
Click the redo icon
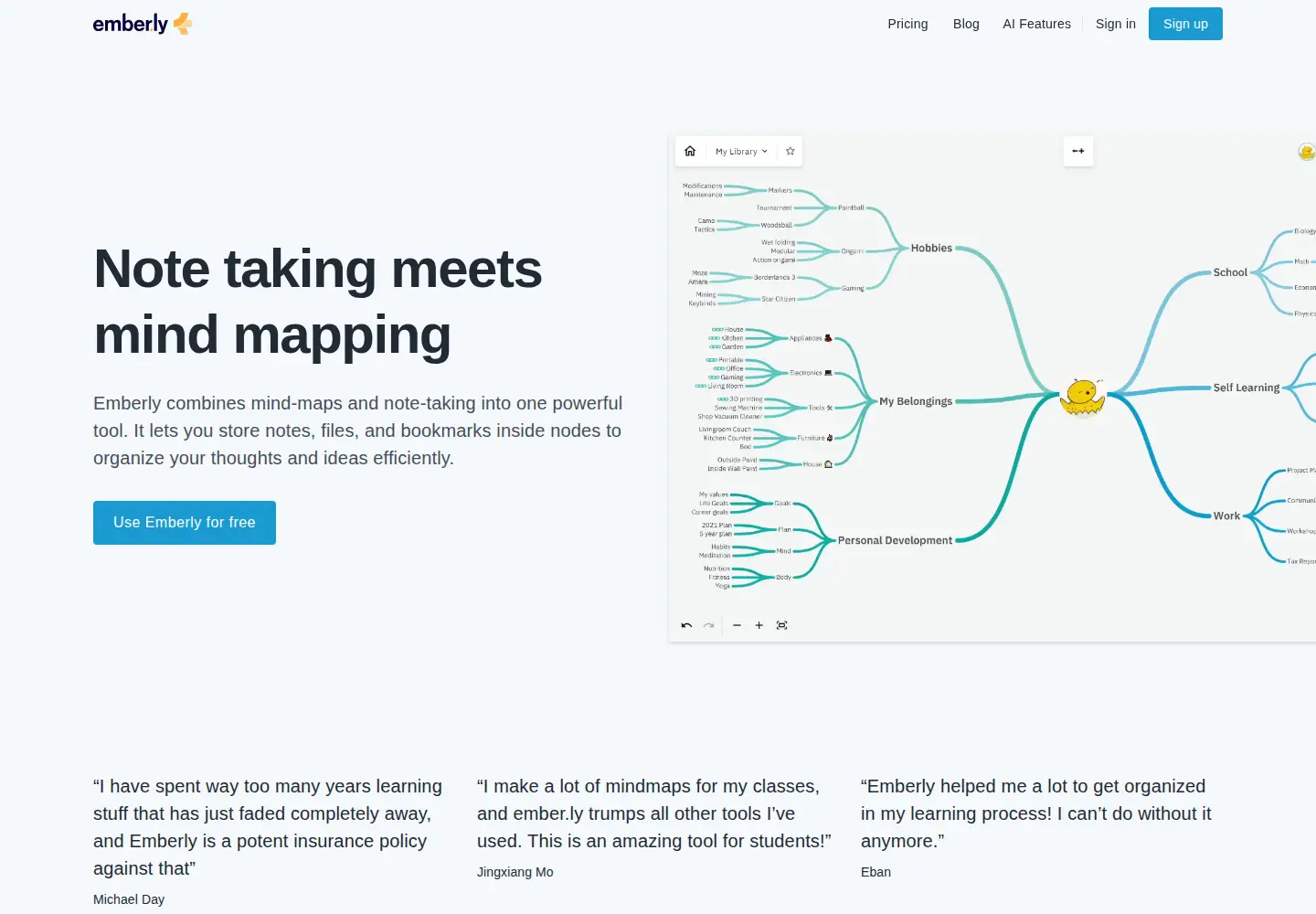click(708, 625)
